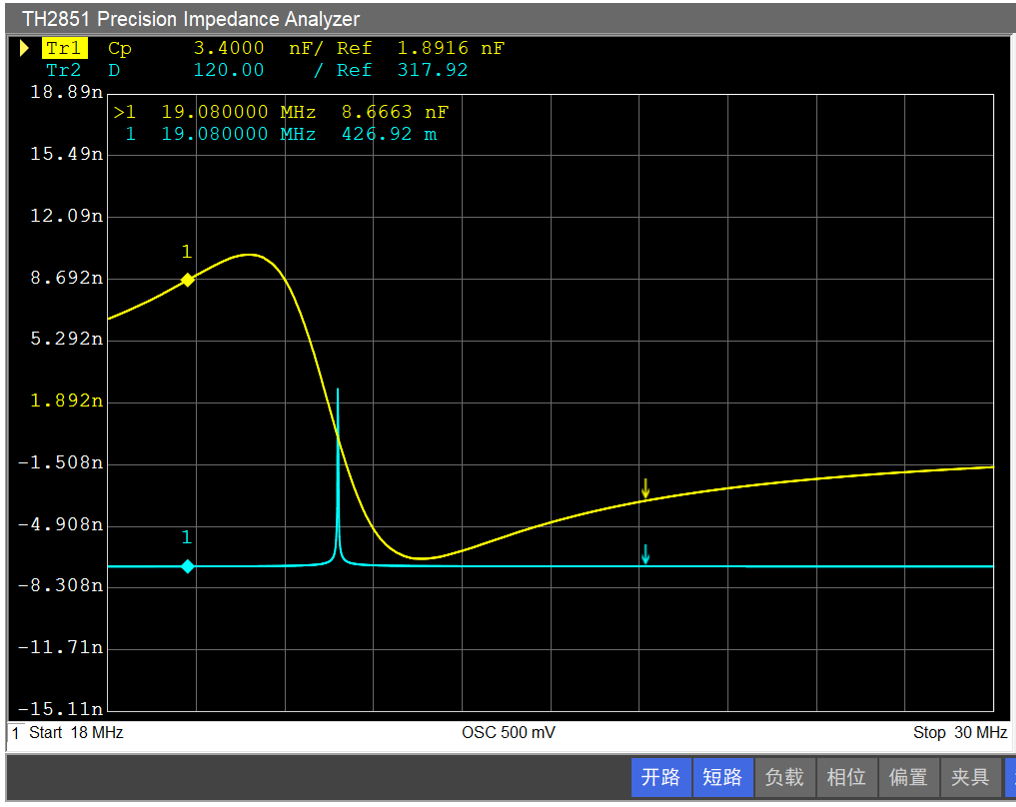Toggle the 短路 short calibration button

(x=722, y=777)
